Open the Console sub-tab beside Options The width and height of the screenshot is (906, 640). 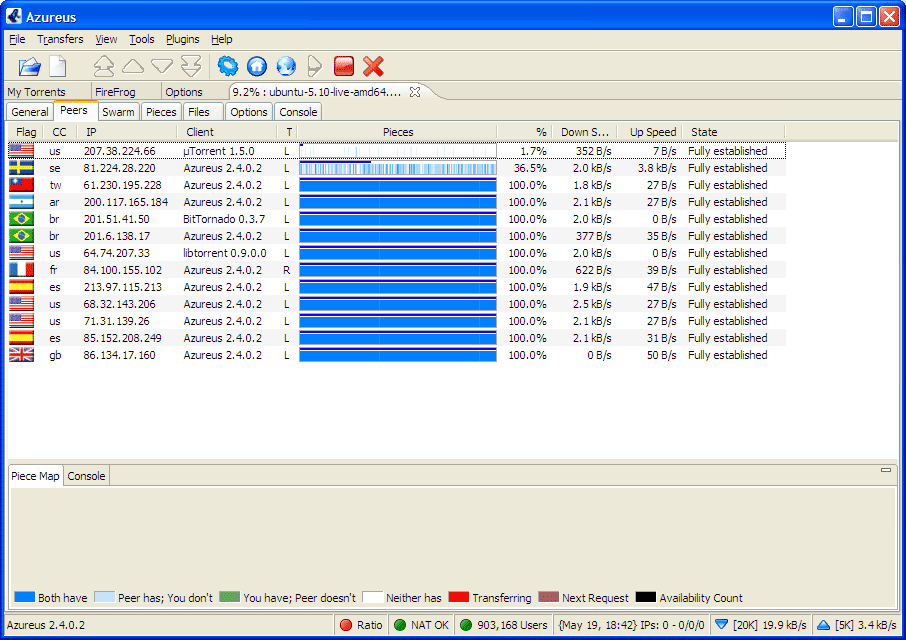(x=298, y=112)
